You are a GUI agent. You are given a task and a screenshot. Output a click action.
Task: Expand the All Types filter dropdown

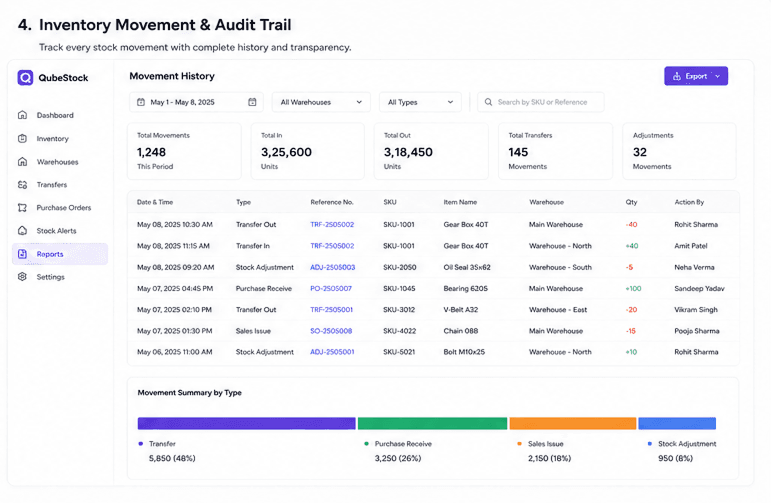tap(420, 102)
